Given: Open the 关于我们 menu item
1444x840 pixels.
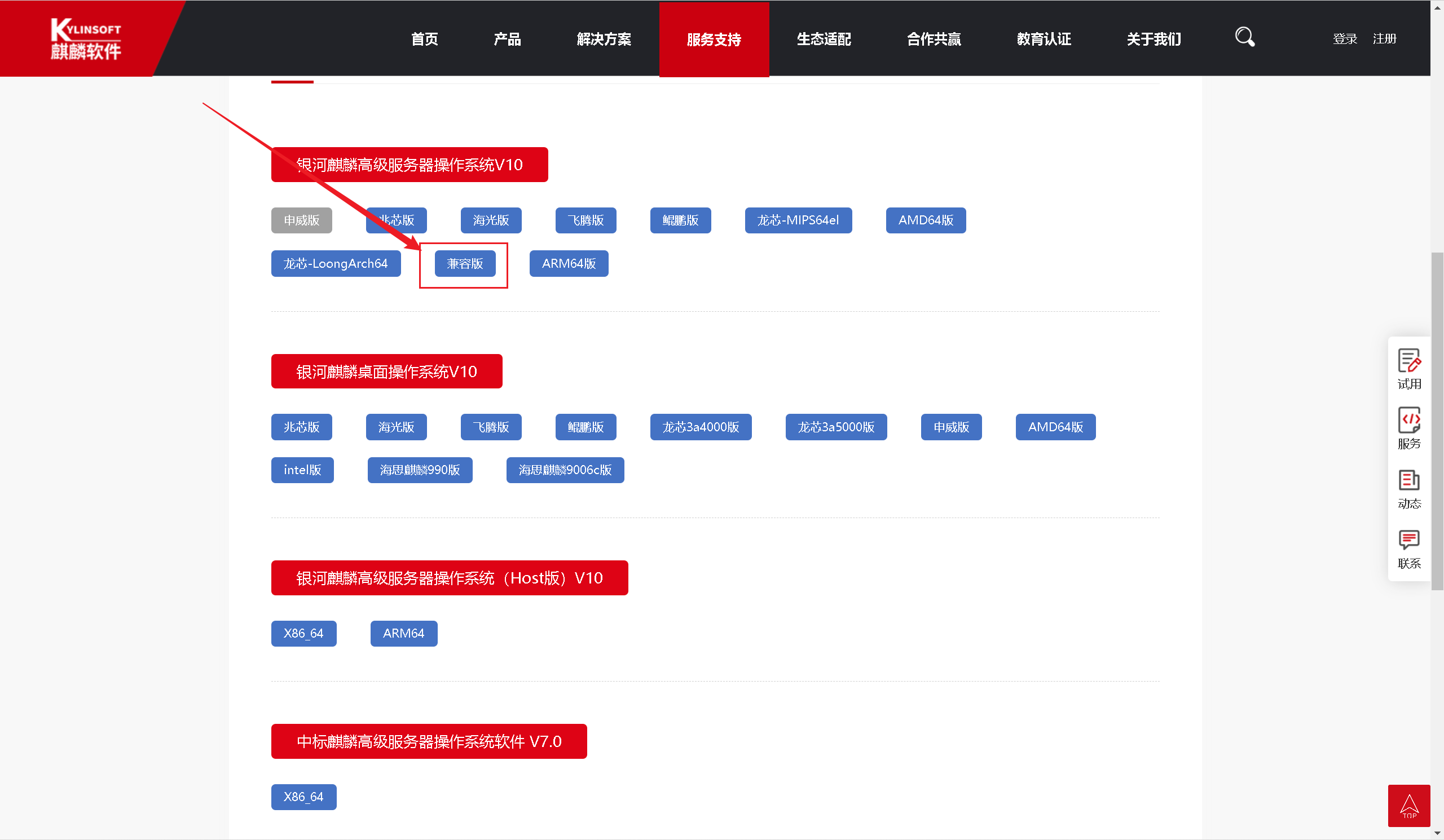Looking at the screenshot, I should (x=1154, y=39).
